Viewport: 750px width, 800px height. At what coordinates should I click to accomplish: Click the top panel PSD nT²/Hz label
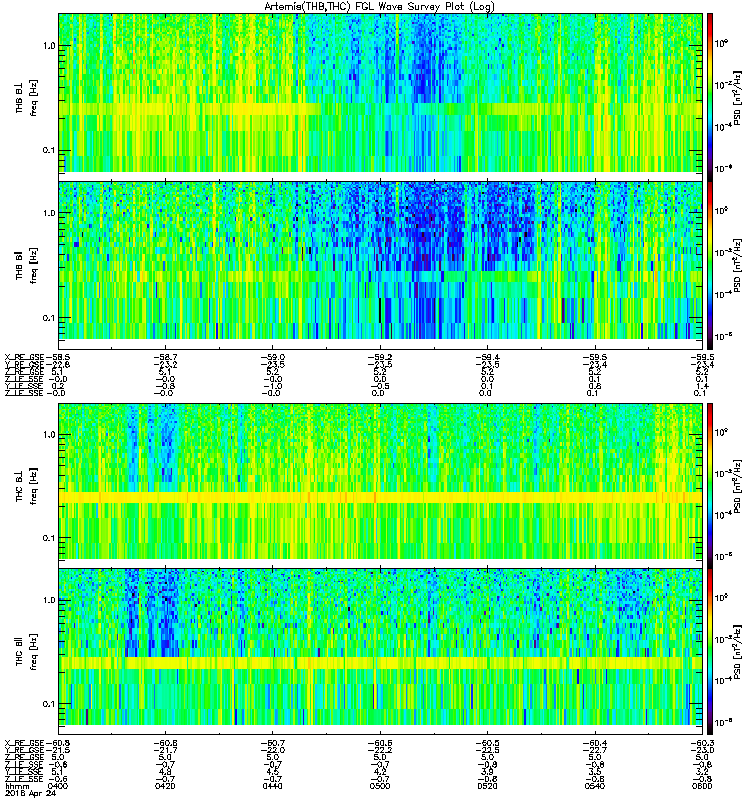[x=737, y=98]
